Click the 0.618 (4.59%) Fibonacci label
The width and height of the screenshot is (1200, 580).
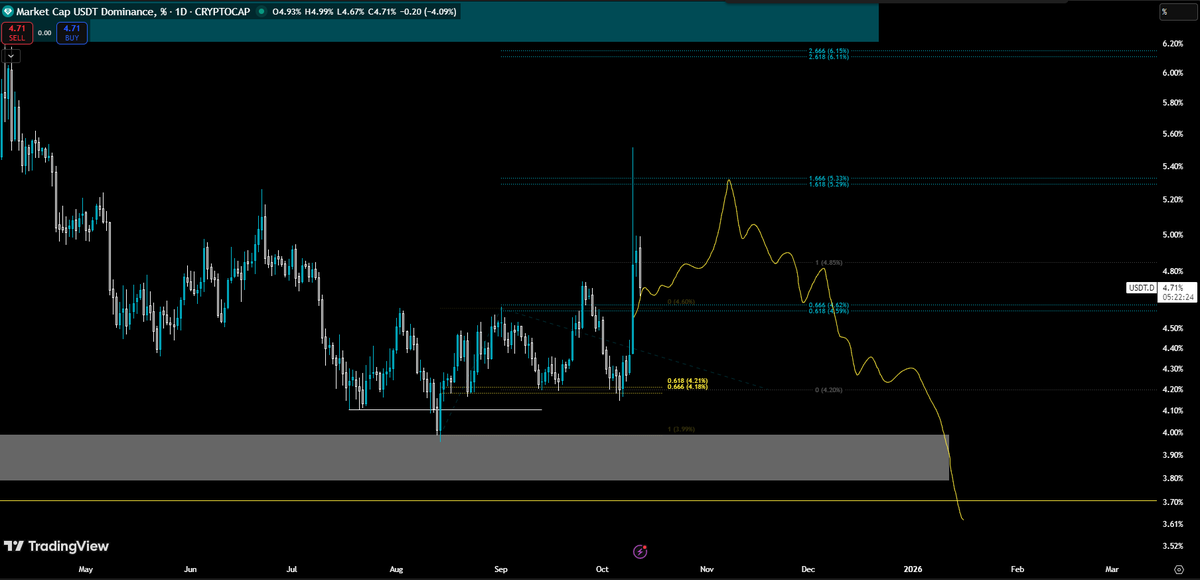coord(829,311)
